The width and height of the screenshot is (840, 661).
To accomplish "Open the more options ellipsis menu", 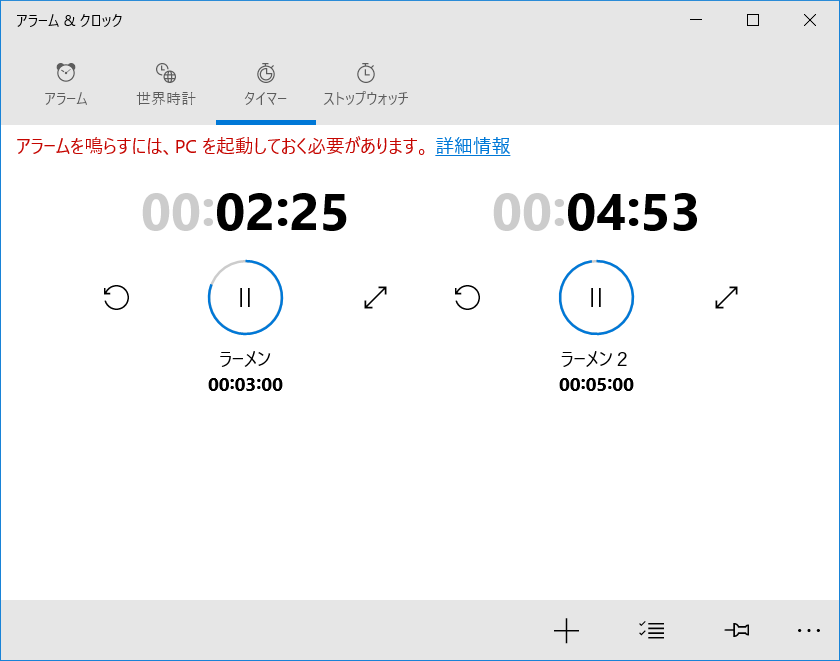I will pyautogui.click(x=808, y=630).
